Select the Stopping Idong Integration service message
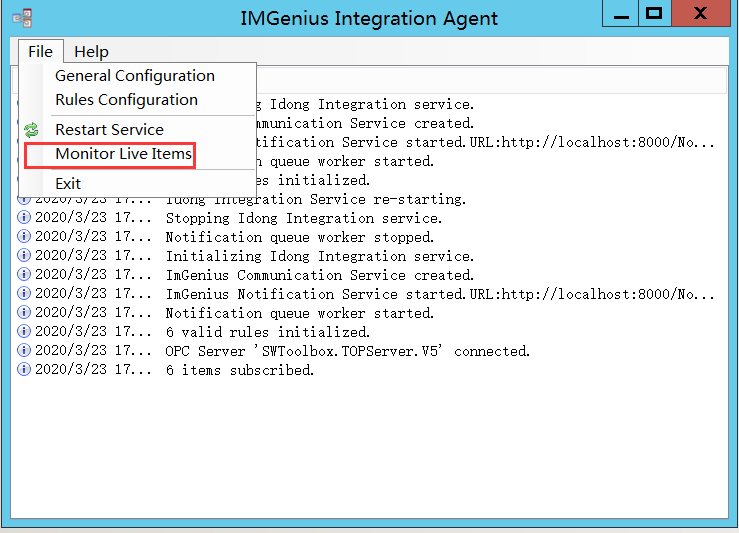739x533 pixels. 303,218
